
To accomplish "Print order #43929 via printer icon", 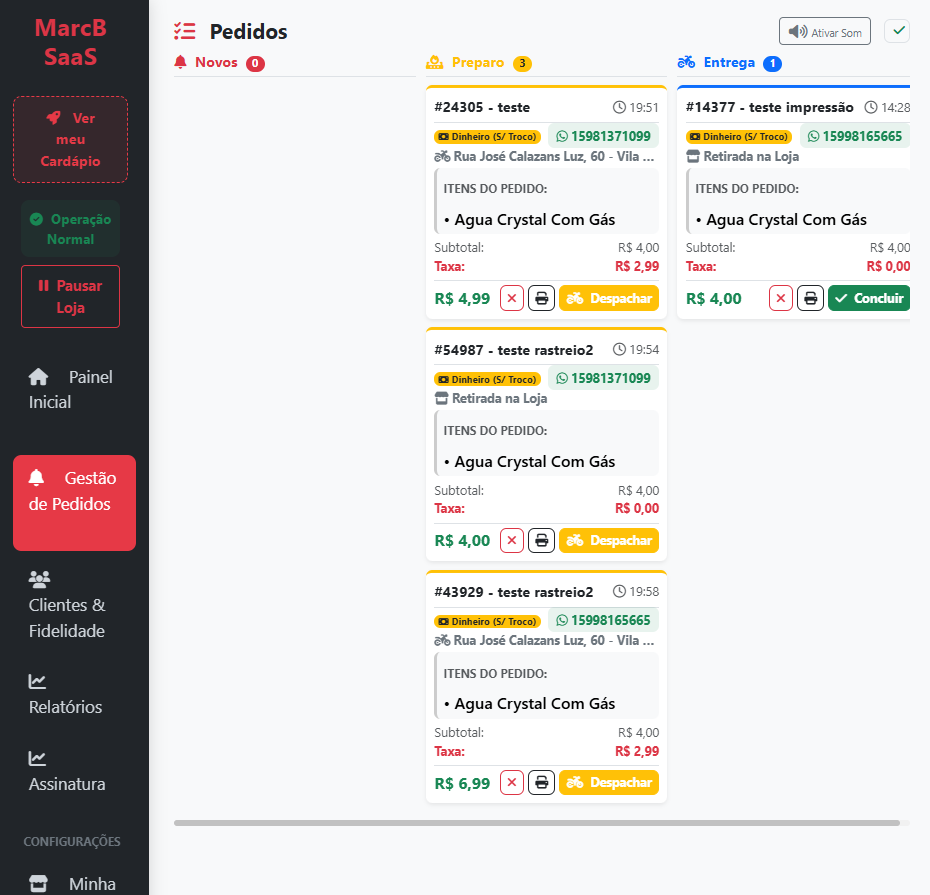I will pos(541,783).
